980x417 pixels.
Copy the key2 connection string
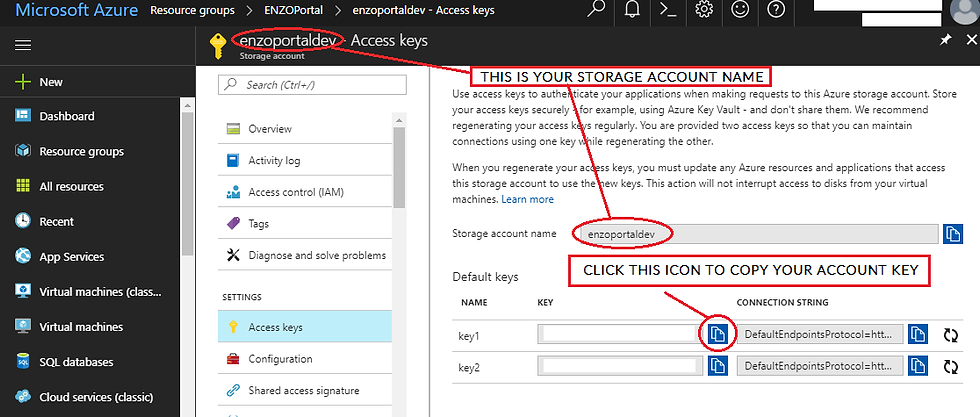pos(918,366)
